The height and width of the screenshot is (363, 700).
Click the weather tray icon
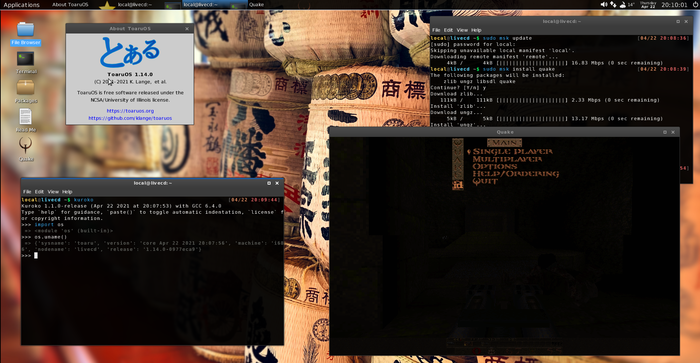pyautogui.click(x=622, y=4)
